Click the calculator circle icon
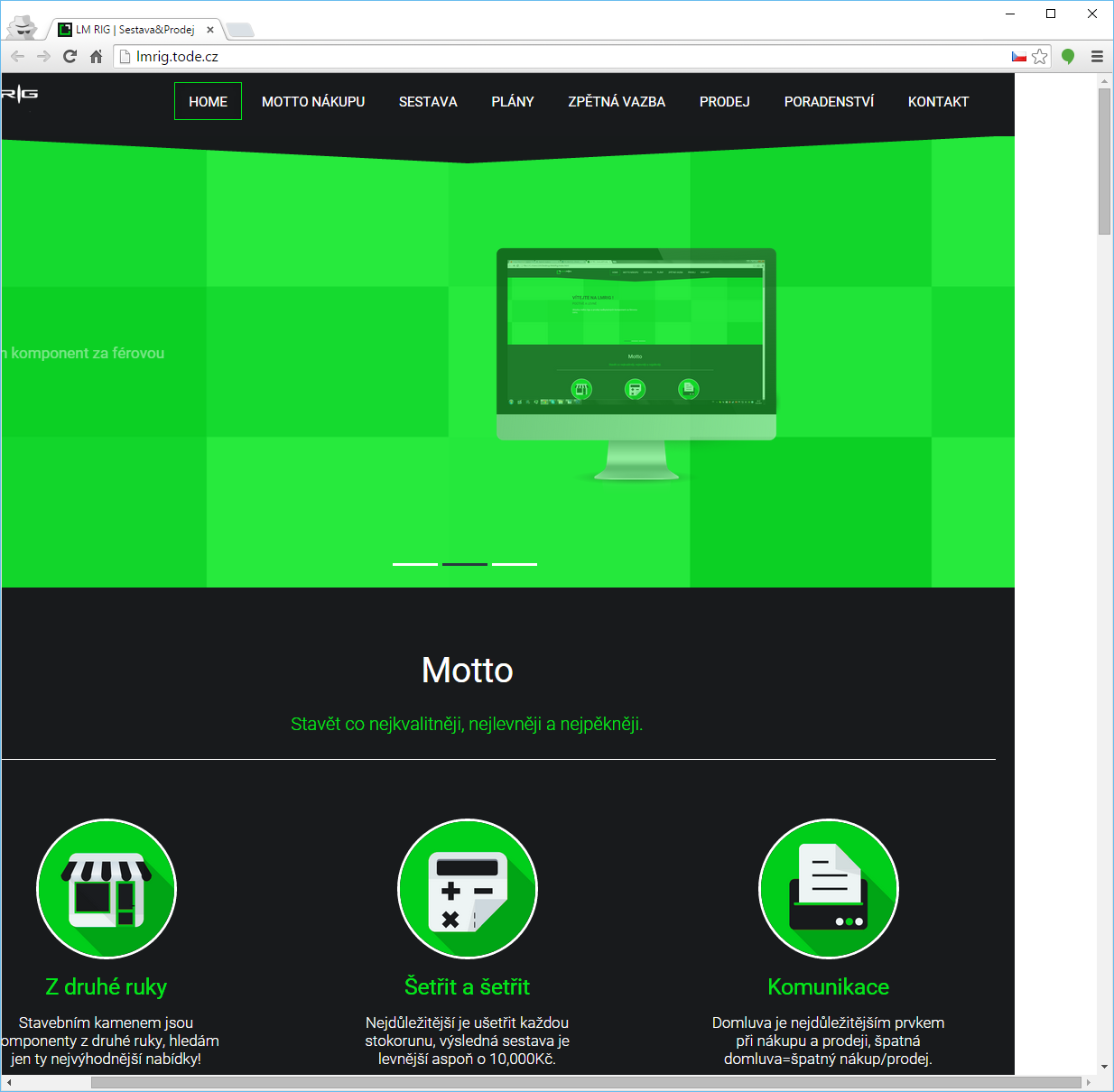1114x1092 pixels. point(468,889)
